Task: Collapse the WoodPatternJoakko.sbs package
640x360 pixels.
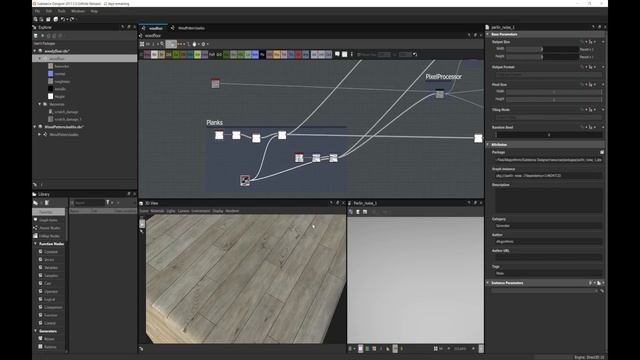Action: click(35, 127)
